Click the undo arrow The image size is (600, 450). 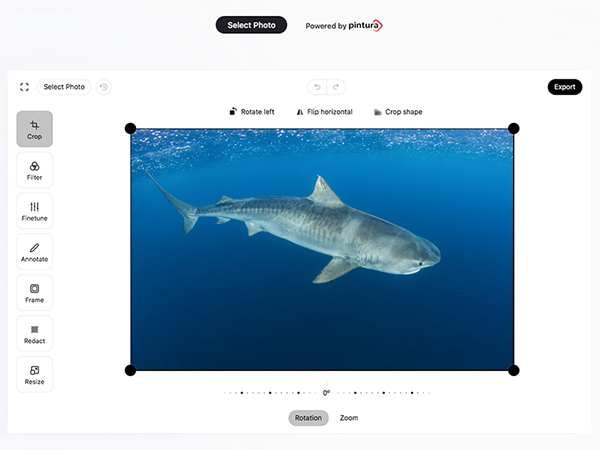pos(317,87)
